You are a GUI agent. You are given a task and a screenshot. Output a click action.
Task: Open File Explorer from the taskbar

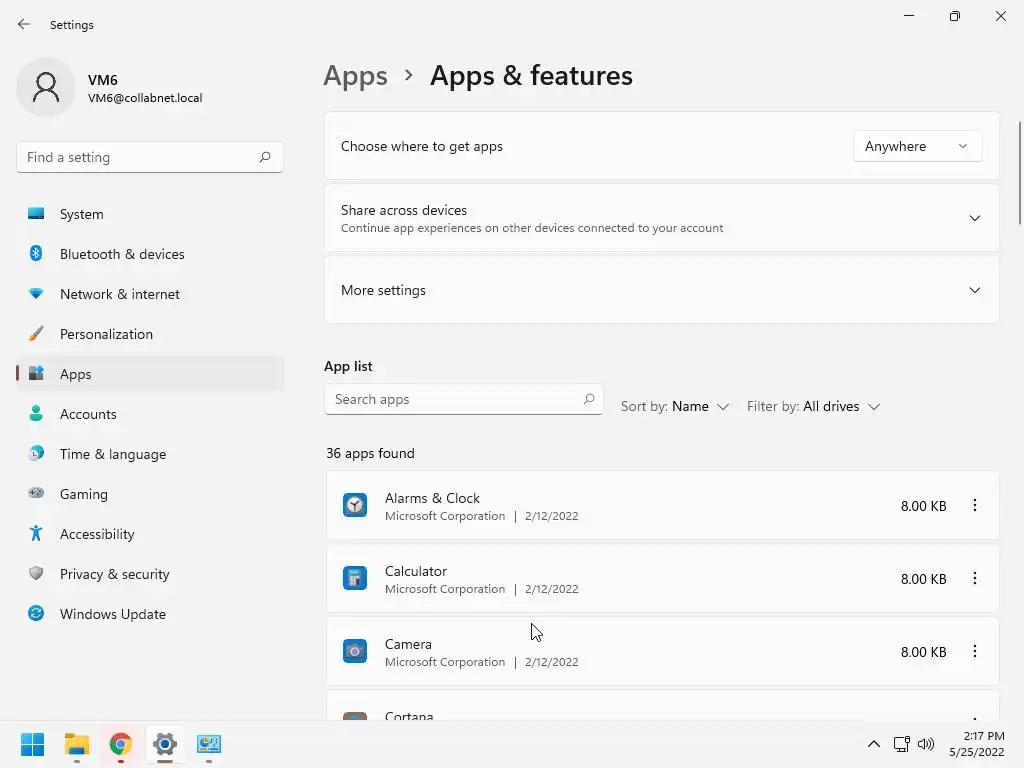click(77, 744)
